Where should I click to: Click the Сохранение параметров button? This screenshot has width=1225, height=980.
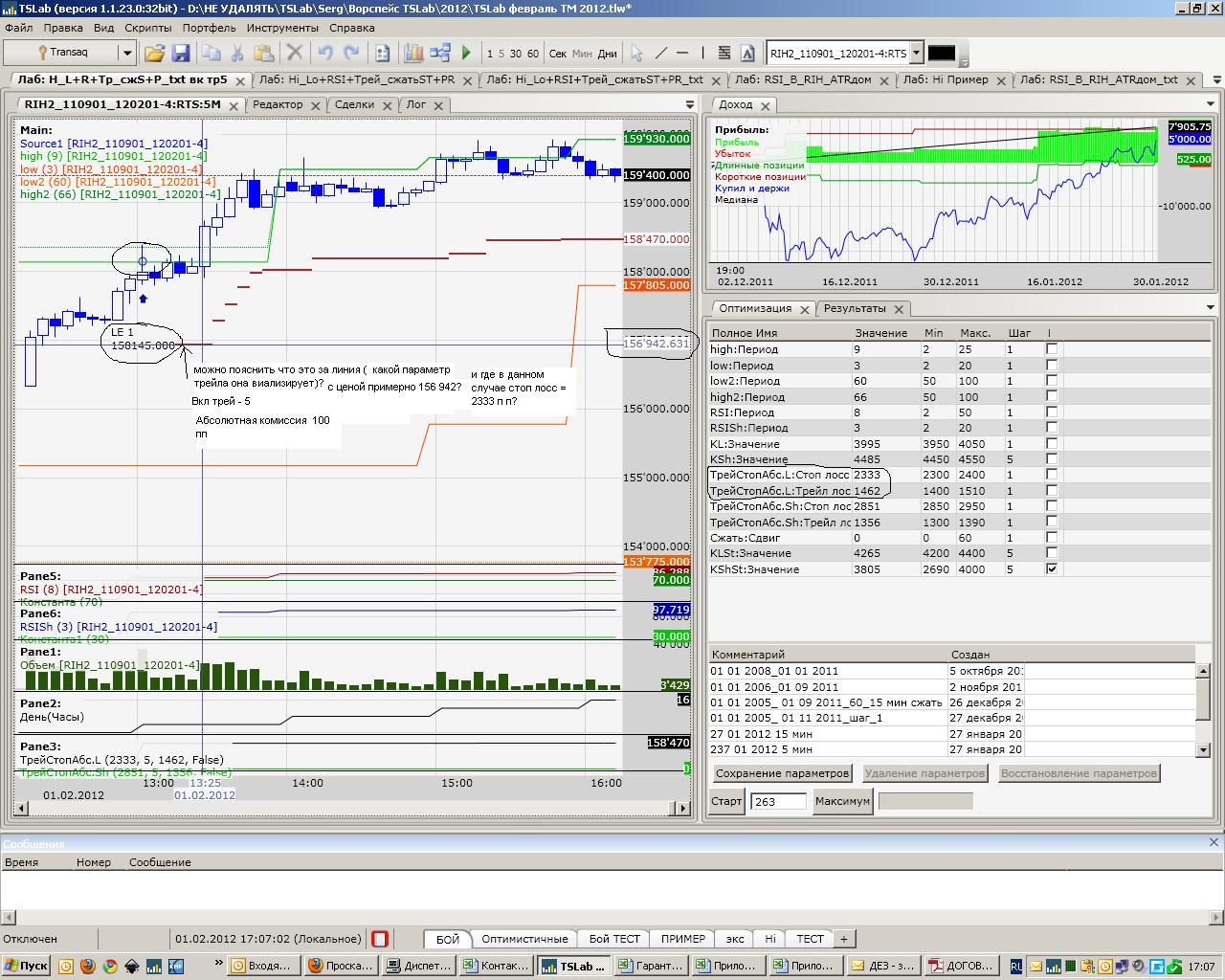click(782, 773)
